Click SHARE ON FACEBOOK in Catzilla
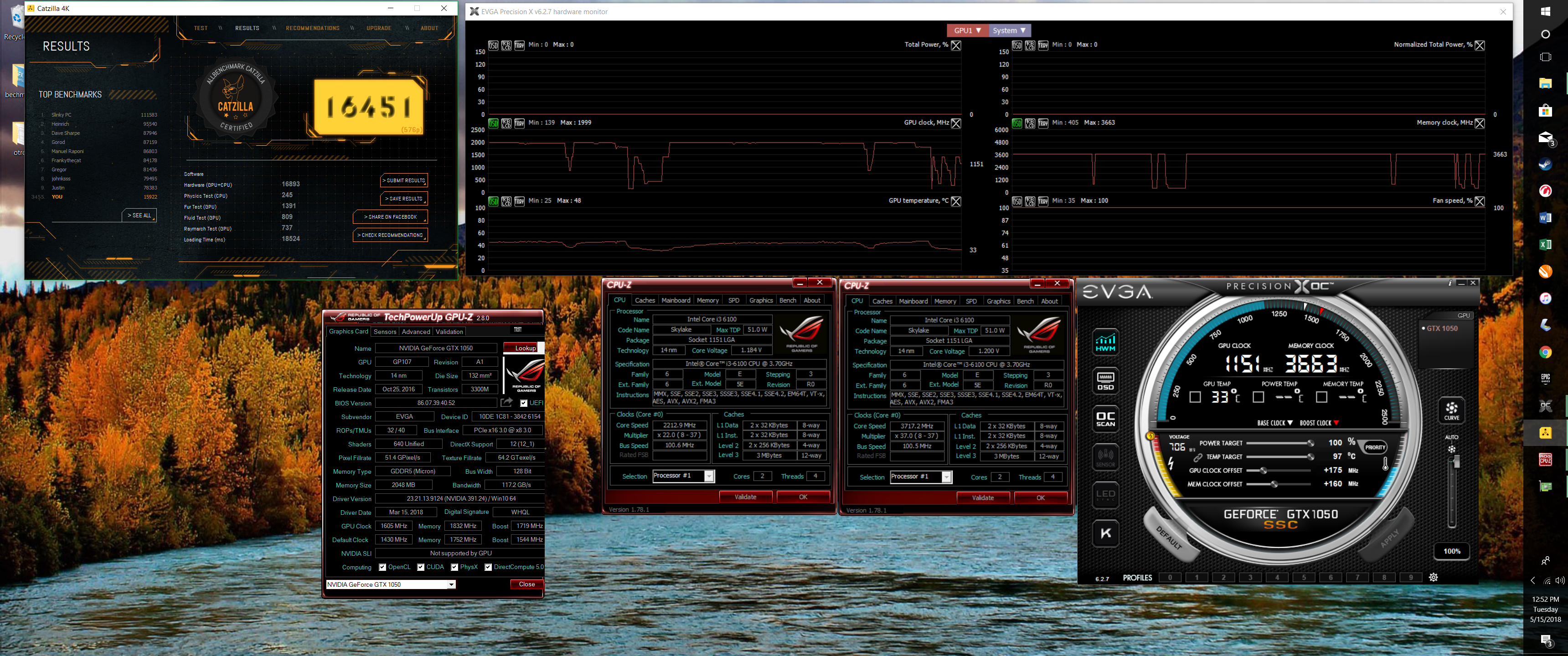Screen dimensions: 1568x656 click(x=390, y=217)
